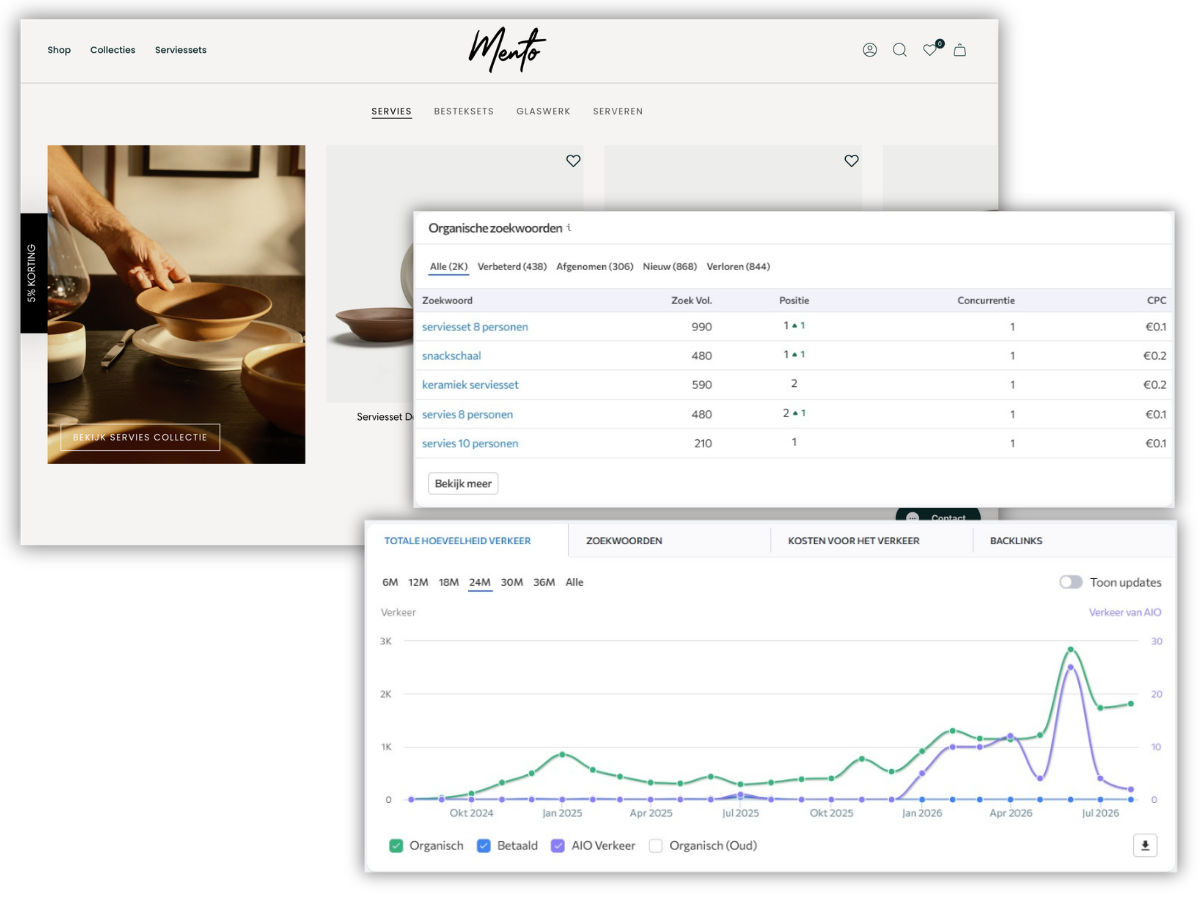Click the Mento logo
1200x900 pixels.
point(508,49)
